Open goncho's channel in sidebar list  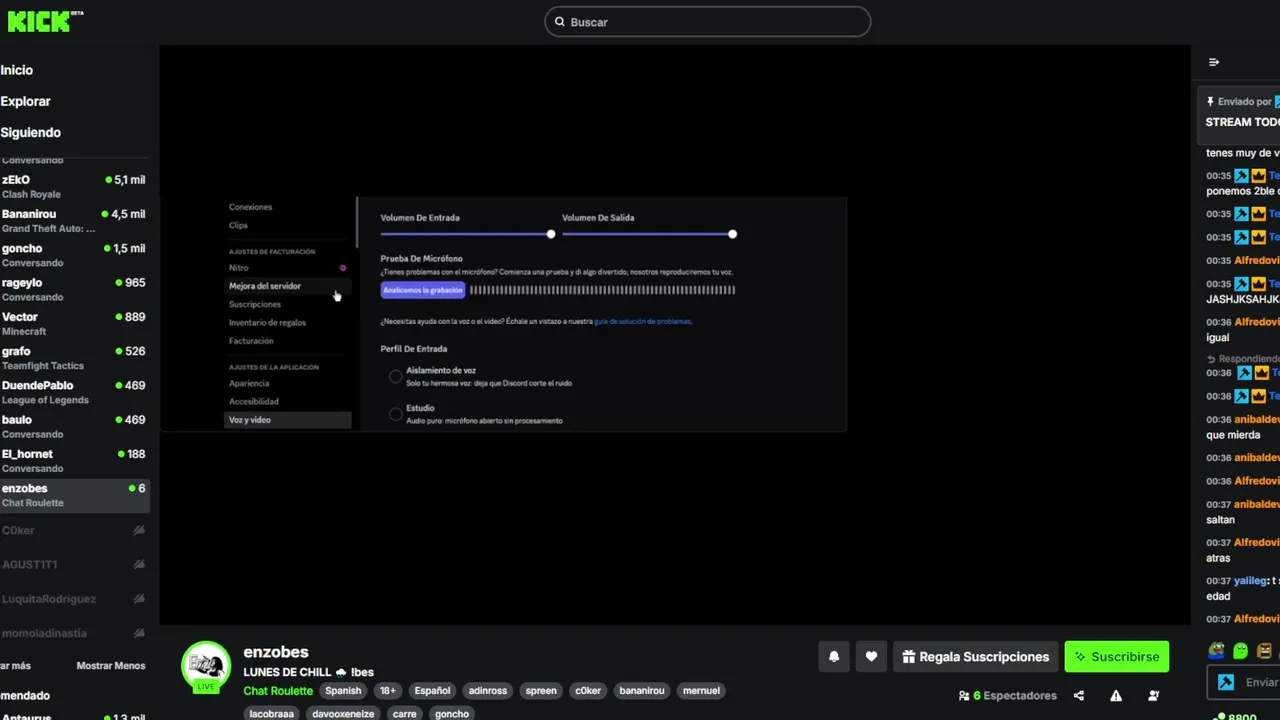coord(74,255)
